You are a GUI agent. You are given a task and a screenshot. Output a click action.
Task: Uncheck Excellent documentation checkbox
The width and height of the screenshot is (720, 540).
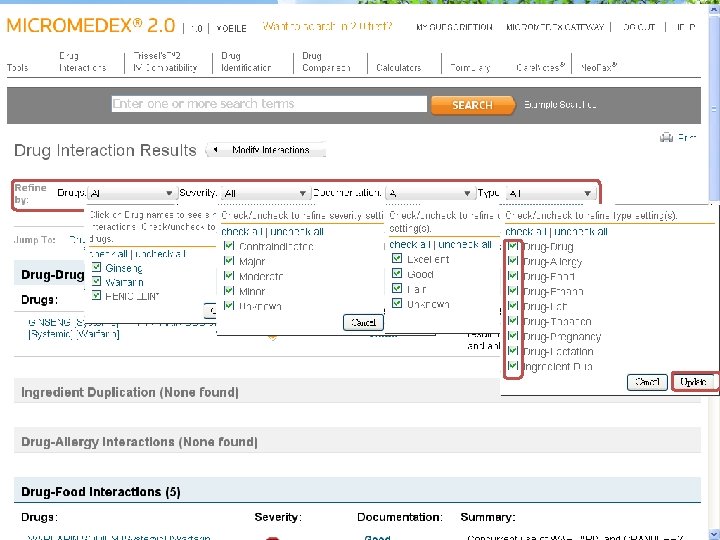click(x=397, y=259)
